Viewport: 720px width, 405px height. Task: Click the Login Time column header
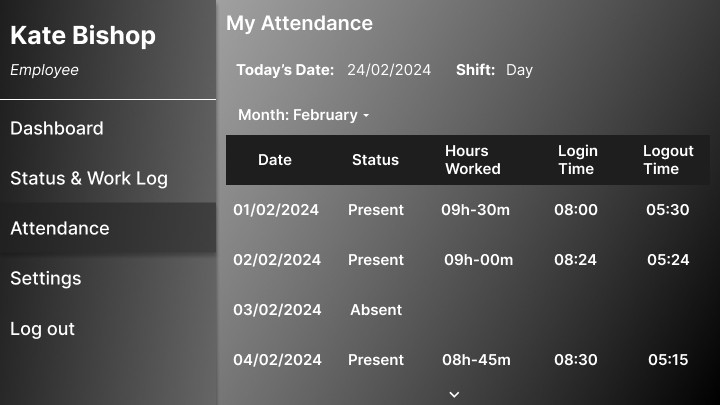tap(577, 160)
